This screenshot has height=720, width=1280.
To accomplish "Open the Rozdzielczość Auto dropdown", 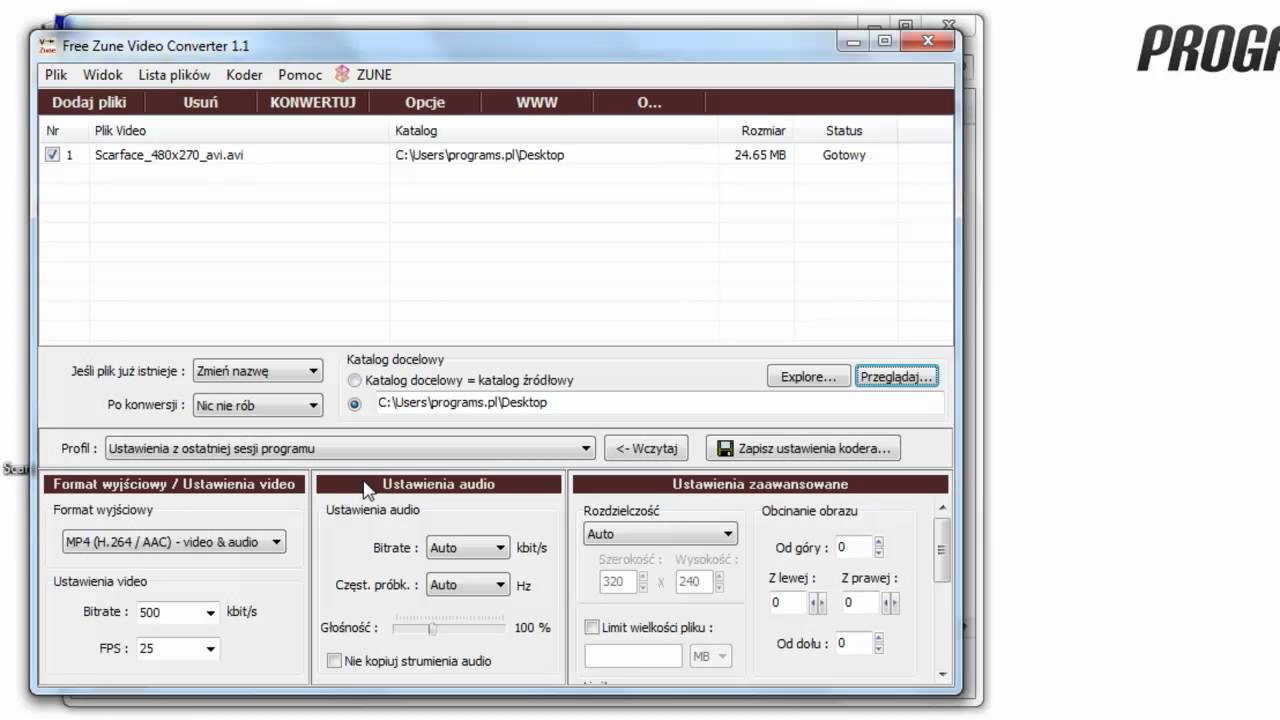I will pyautogui.click(x=661, y=534).
